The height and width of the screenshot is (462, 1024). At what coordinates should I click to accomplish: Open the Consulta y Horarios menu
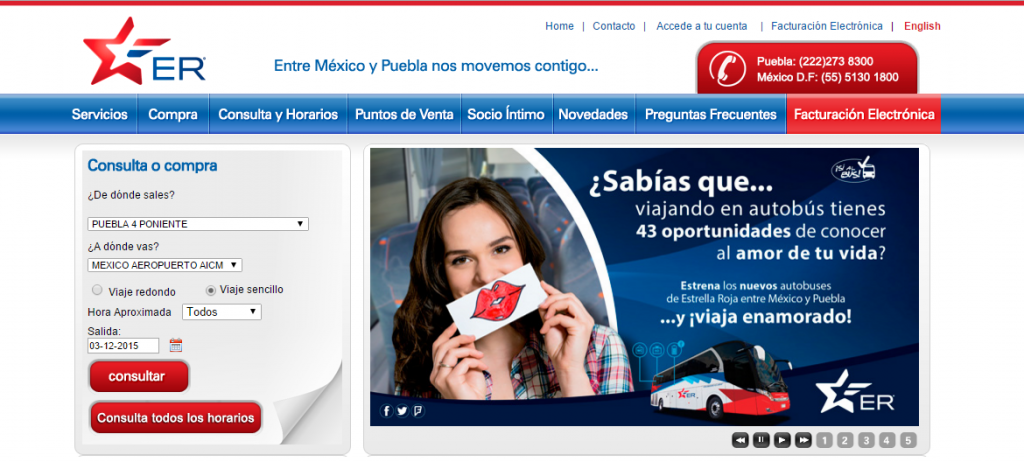pyautogui.click(x=278, y=114)
